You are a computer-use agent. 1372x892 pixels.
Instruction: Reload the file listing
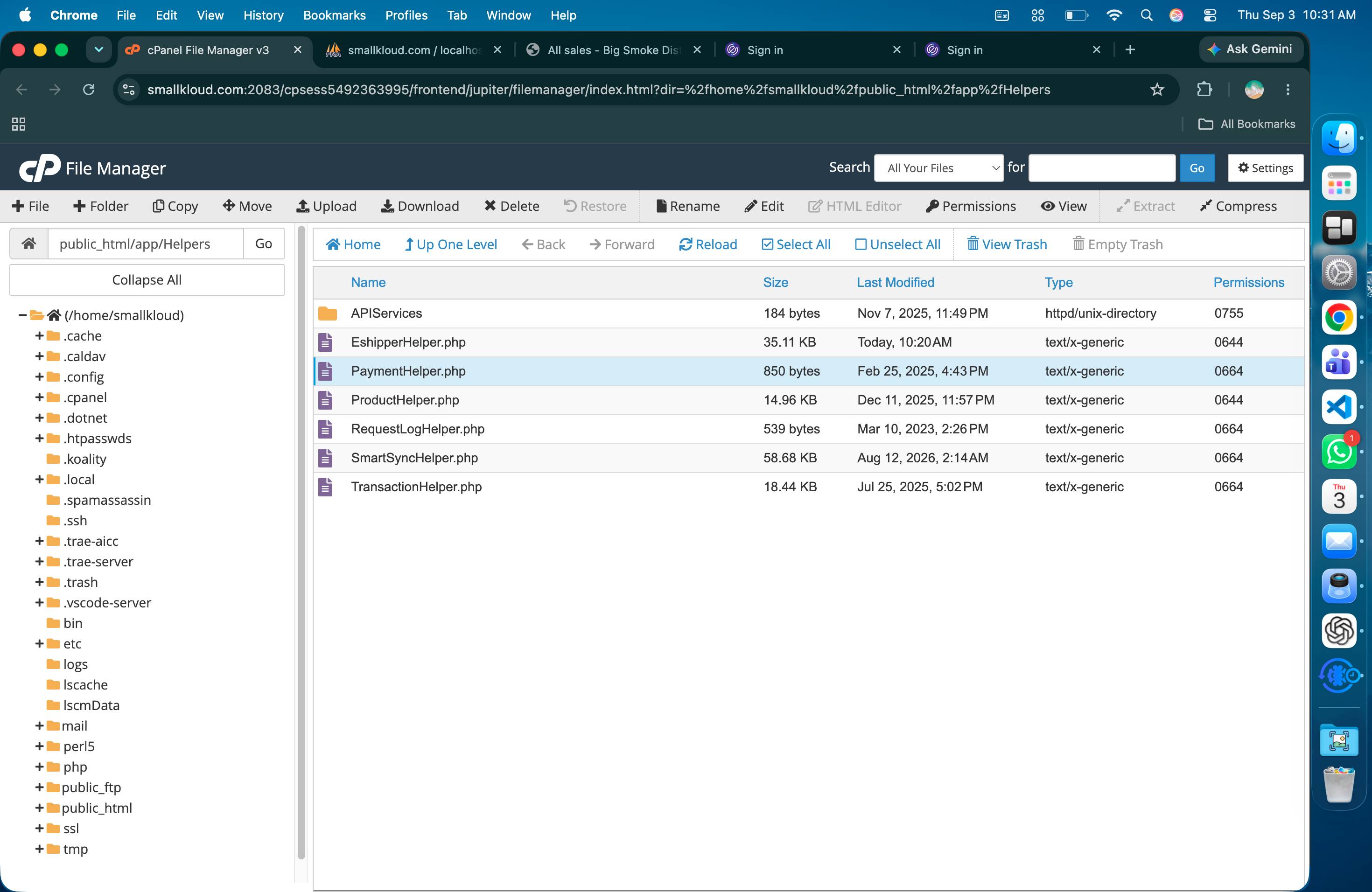coord(708,244)
